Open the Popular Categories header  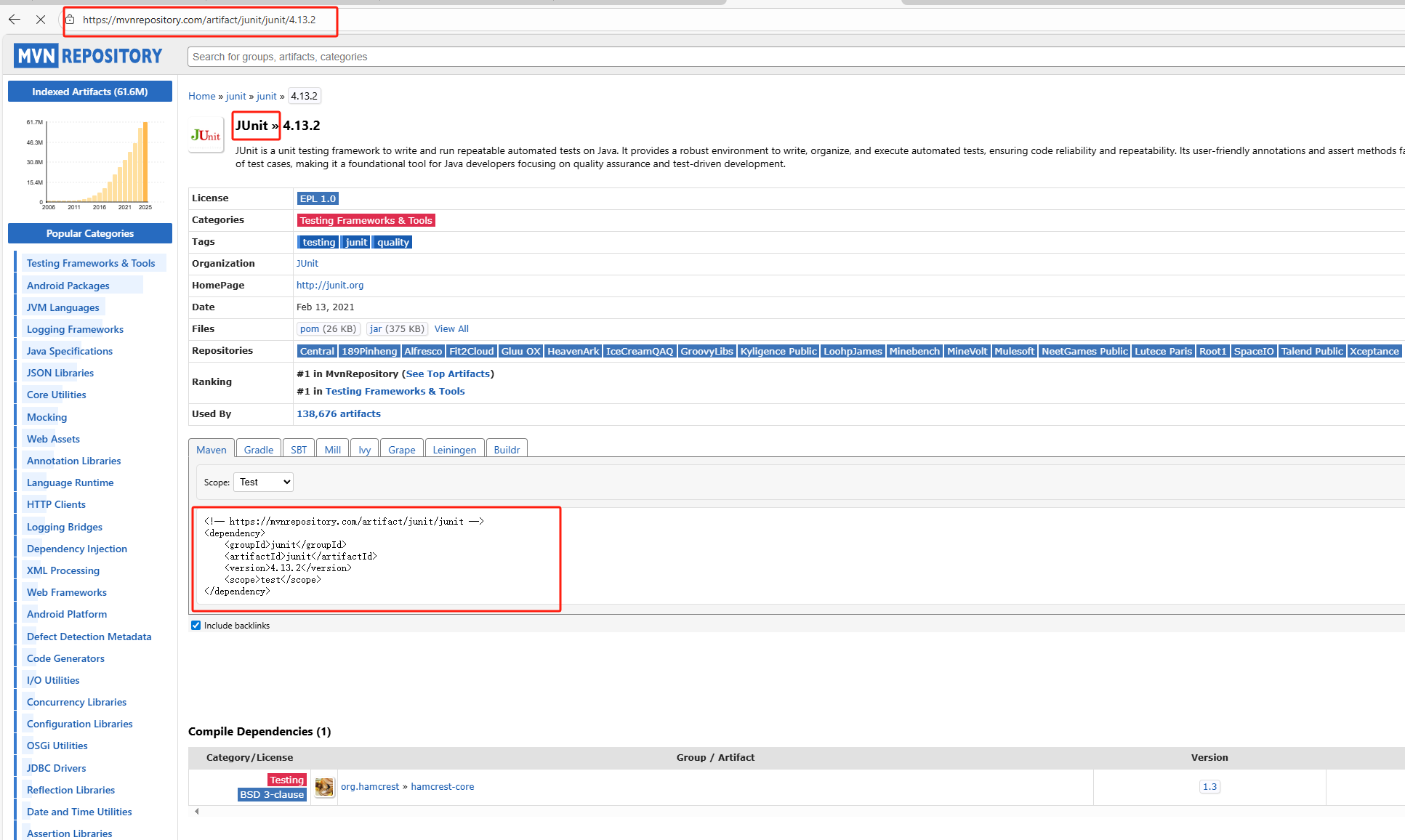pyautogui.click(x=90, y=233)
